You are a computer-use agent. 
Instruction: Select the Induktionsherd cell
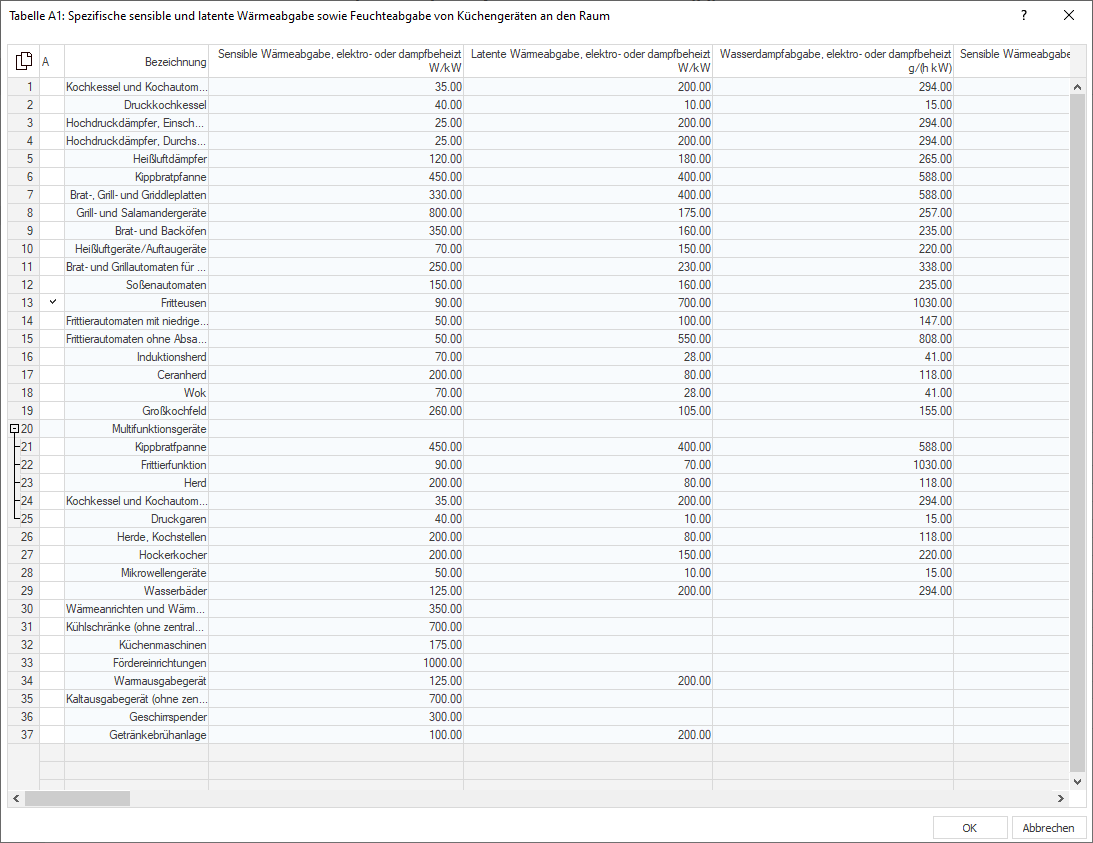point(137,357)
